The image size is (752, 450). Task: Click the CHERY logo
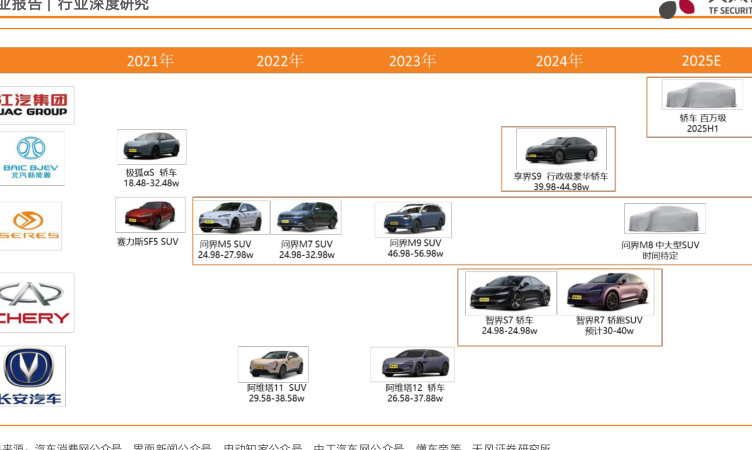[36, 302]
